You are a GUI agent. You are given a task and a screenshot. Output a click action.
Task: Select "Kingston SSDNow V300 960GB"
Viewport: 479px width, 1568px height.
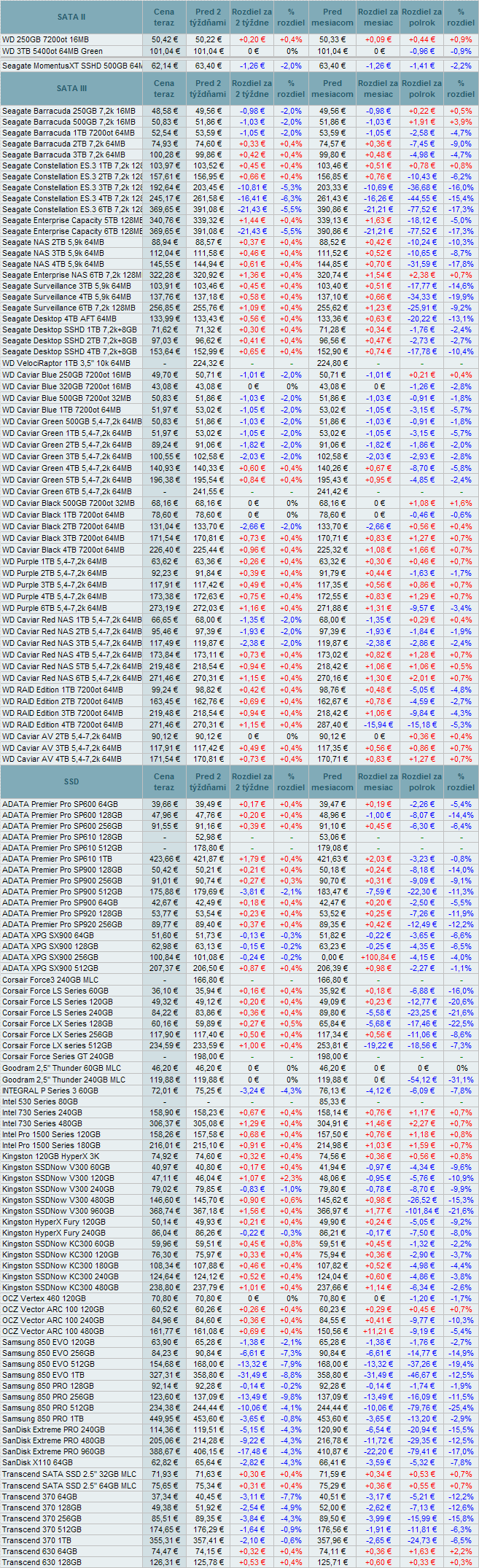[58, 1211]
